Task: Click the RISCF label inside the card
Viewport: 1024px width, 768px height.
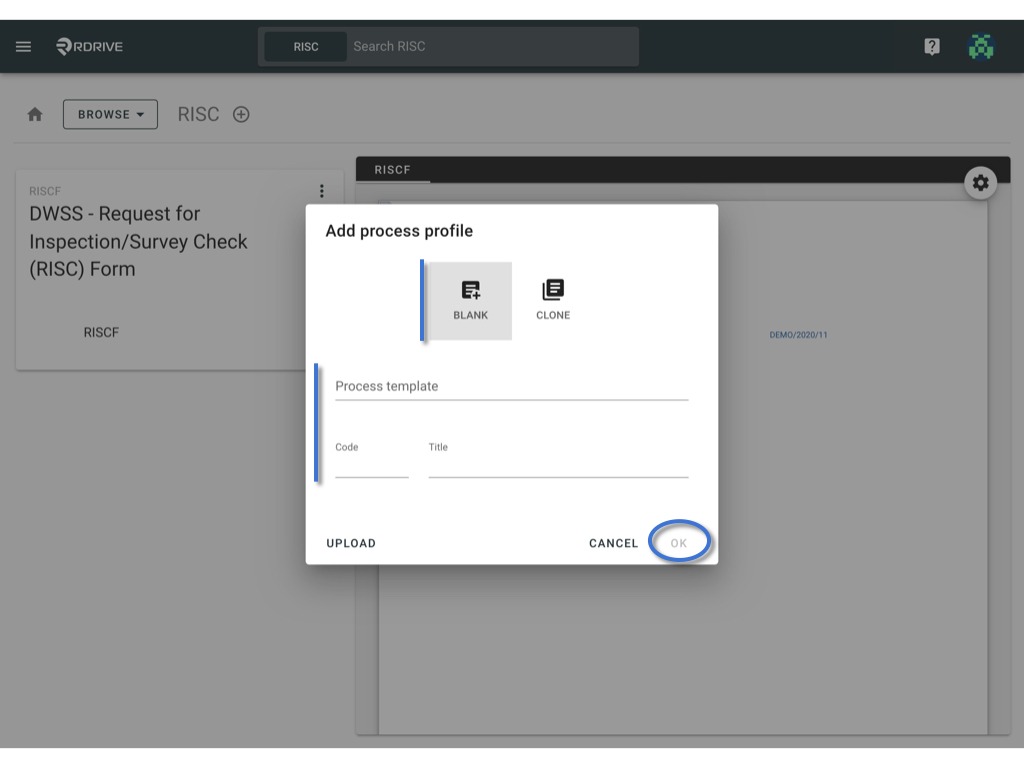Action: click(x=101, y=332)
